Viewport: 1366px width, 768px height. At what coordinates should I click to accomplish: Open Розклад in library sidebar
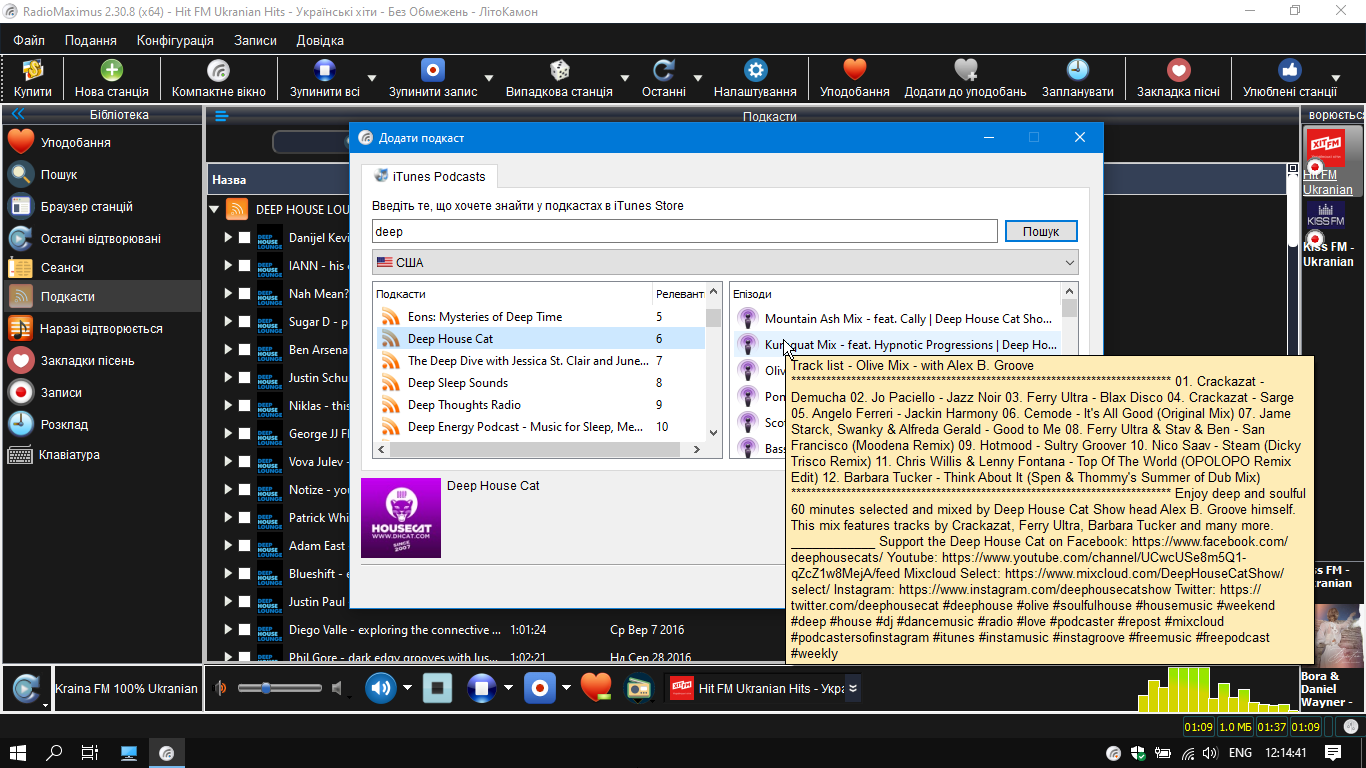pyautogui.click(x=100, y=425)
